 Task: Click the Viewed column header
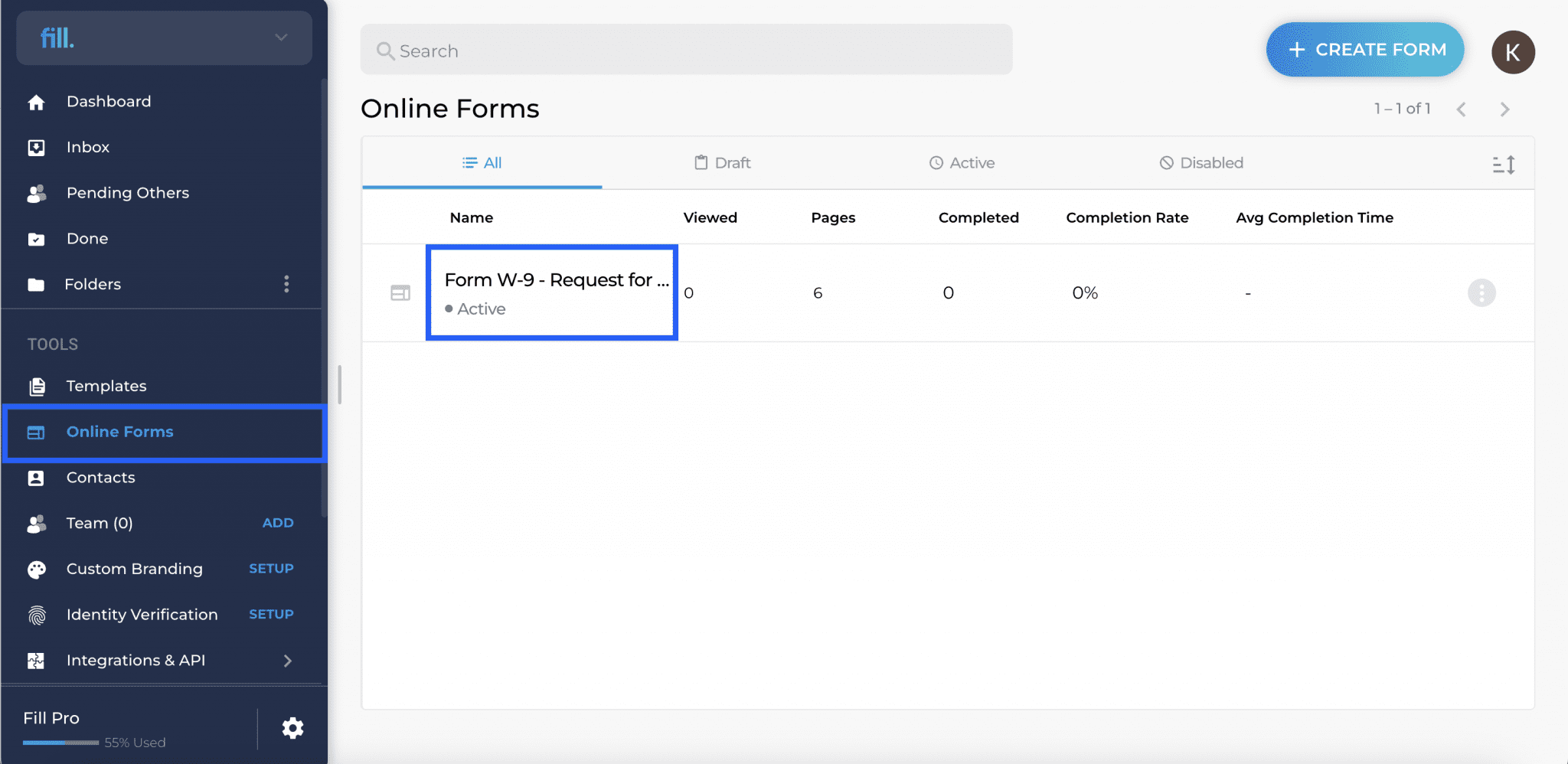tap(710, 217)
